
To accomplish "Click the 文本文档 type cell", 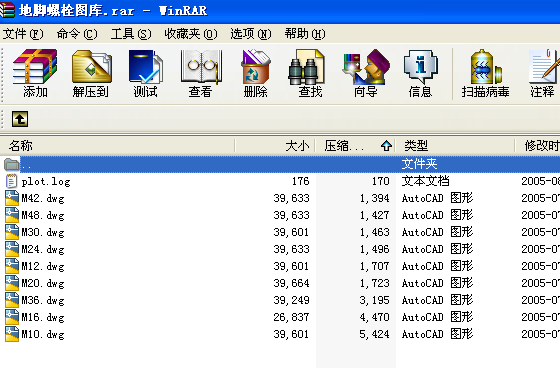I will pos(425,181).
